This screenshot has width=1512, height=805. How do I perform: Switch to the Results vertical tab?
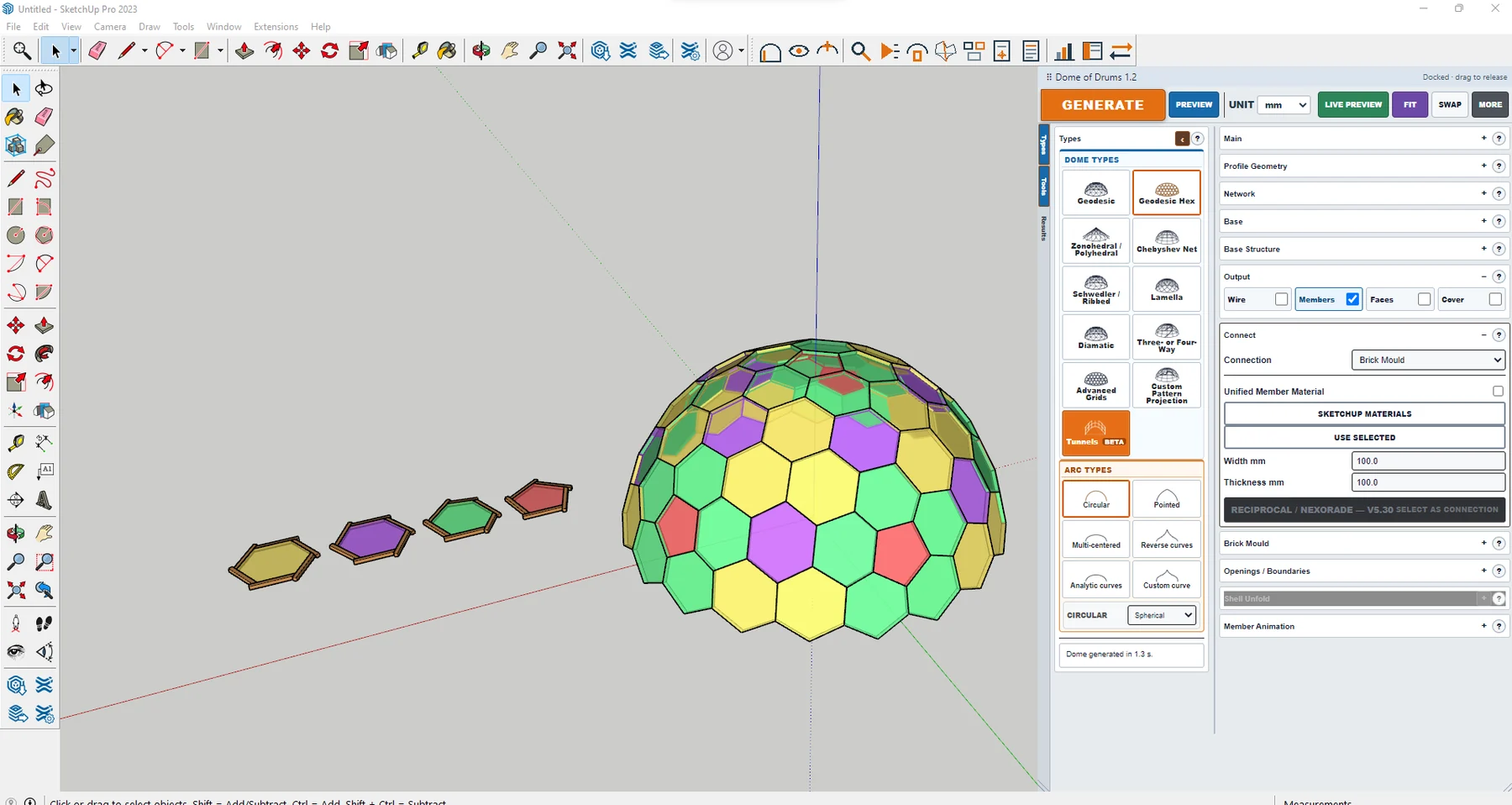click(1044, 228)
